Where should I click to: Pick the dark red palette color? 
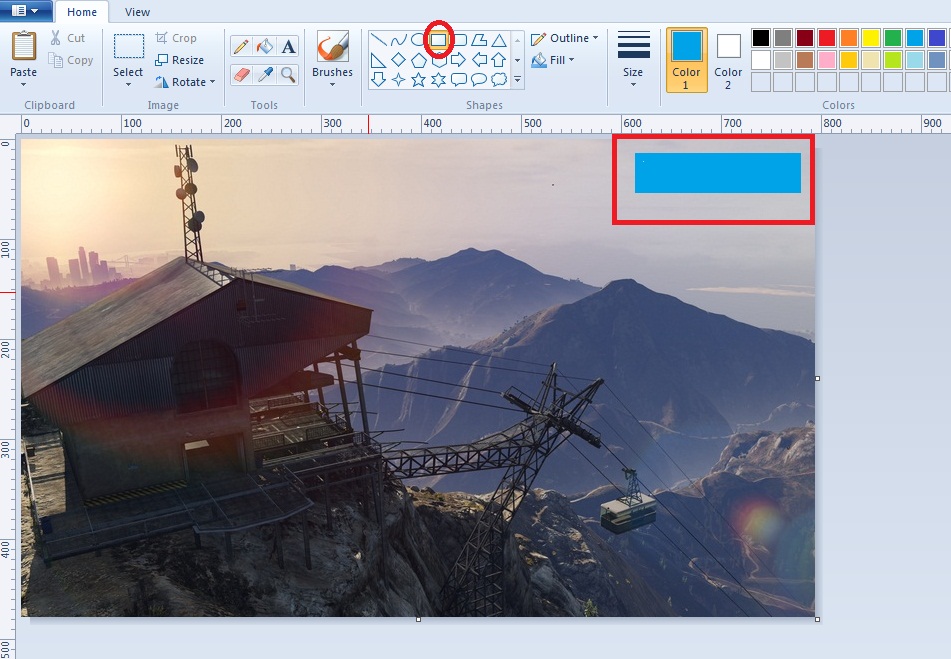click(x=805, y=38)
